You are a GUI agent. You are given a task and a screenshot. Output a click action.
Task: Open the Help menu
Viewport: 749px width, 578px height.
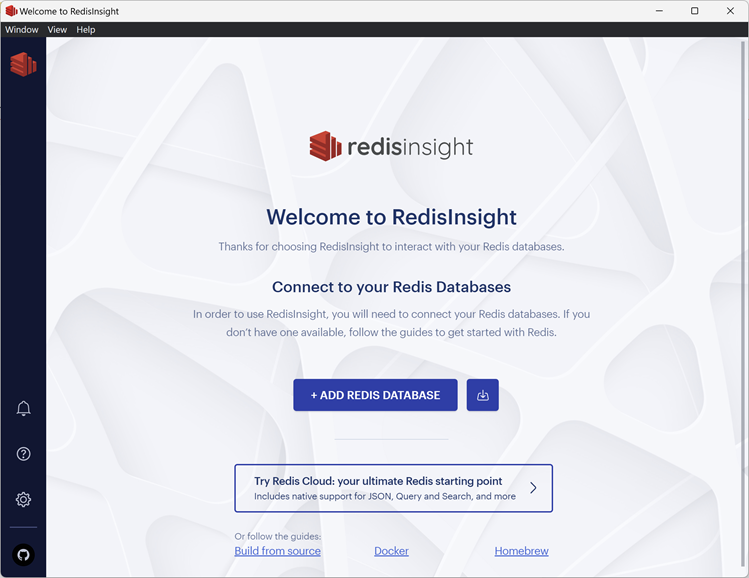click(x=86, y=30)
